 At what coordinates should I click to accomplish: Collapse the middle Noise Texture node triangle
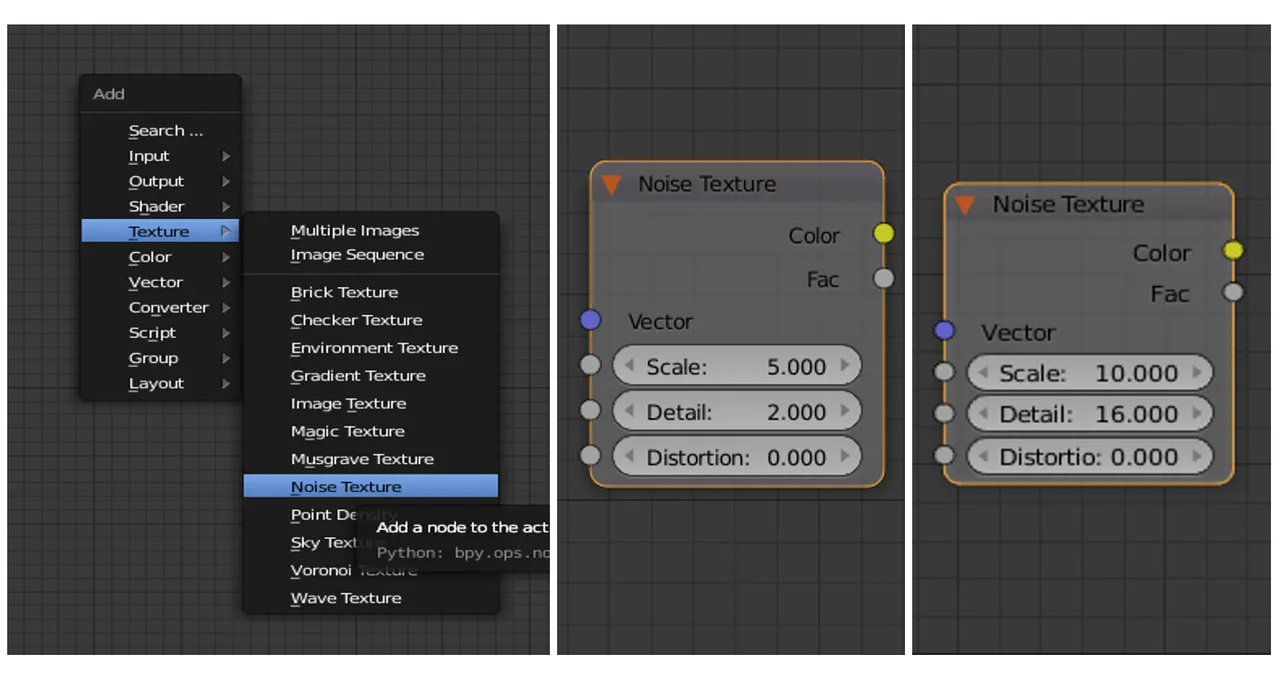(611, 184)
